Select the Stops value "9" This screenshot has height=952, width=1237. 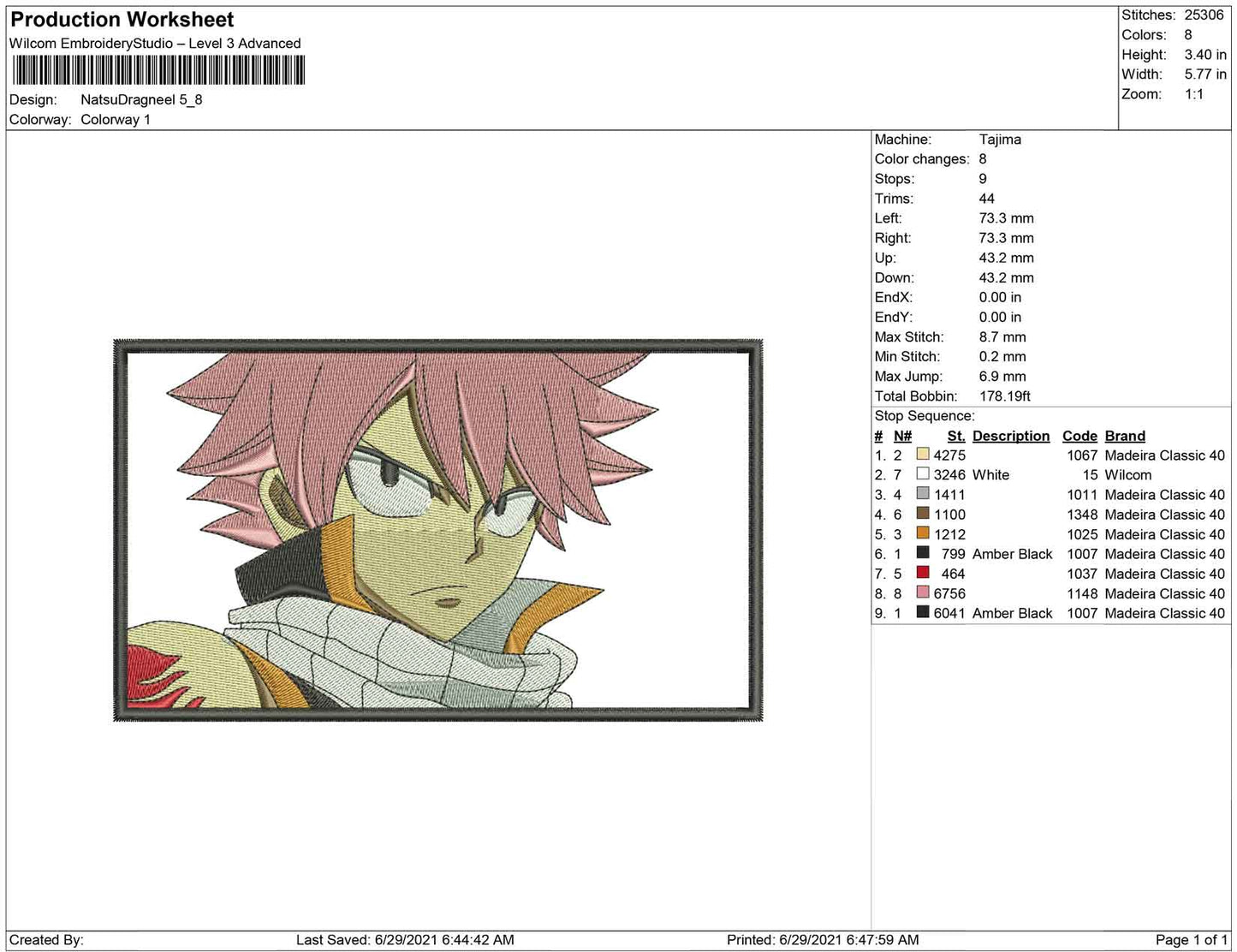983,178
